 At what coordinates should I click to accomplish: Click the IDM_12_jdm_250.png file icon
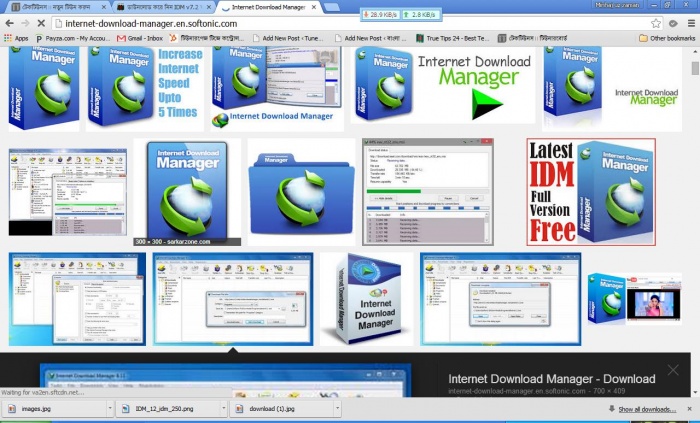pos(126,409)
